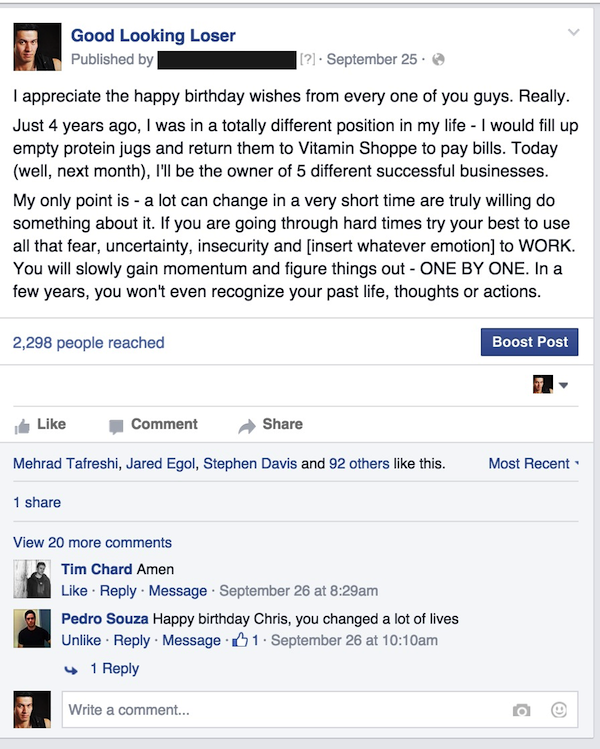Image resolution: width=600 pixels, height=749 pixels.
Task: Like Tim Chard's comment
Action: (x=74, y=591)
